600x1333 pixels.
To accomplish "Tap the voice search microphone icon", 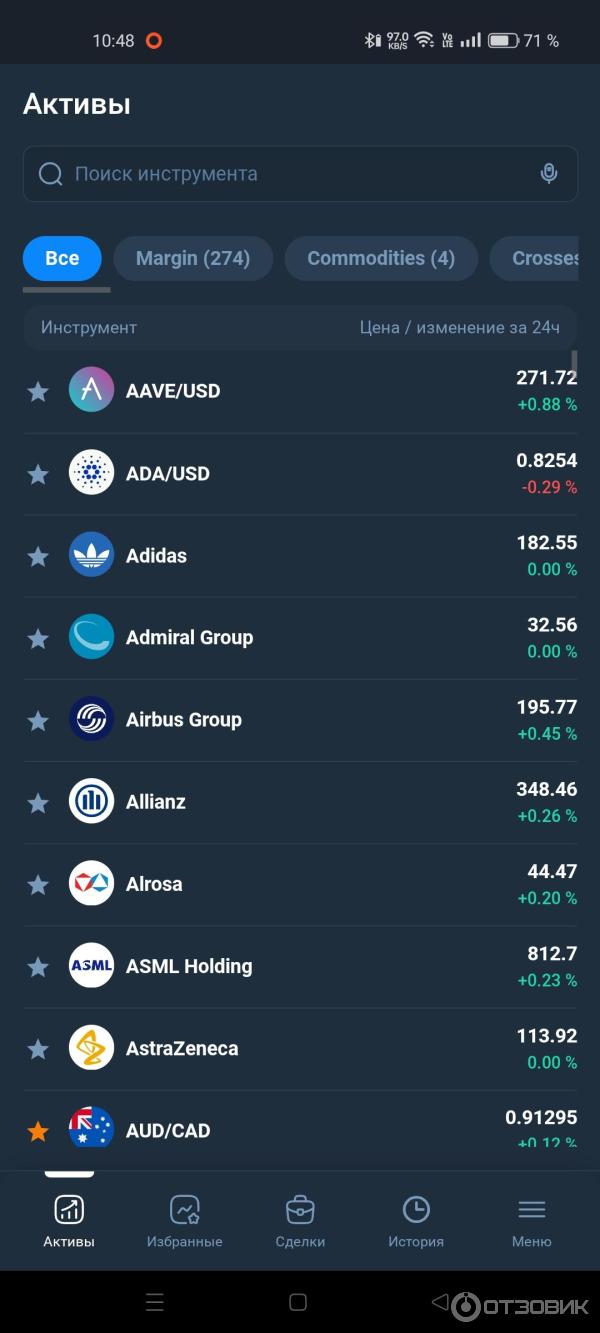I will 548,174.
